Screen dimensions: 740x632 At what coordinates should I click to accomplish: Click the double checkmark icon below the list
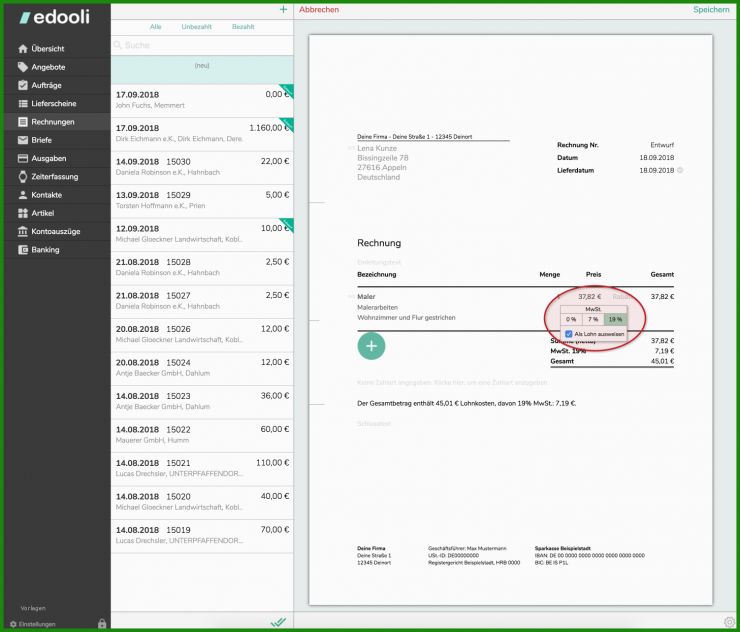[278, 623]
